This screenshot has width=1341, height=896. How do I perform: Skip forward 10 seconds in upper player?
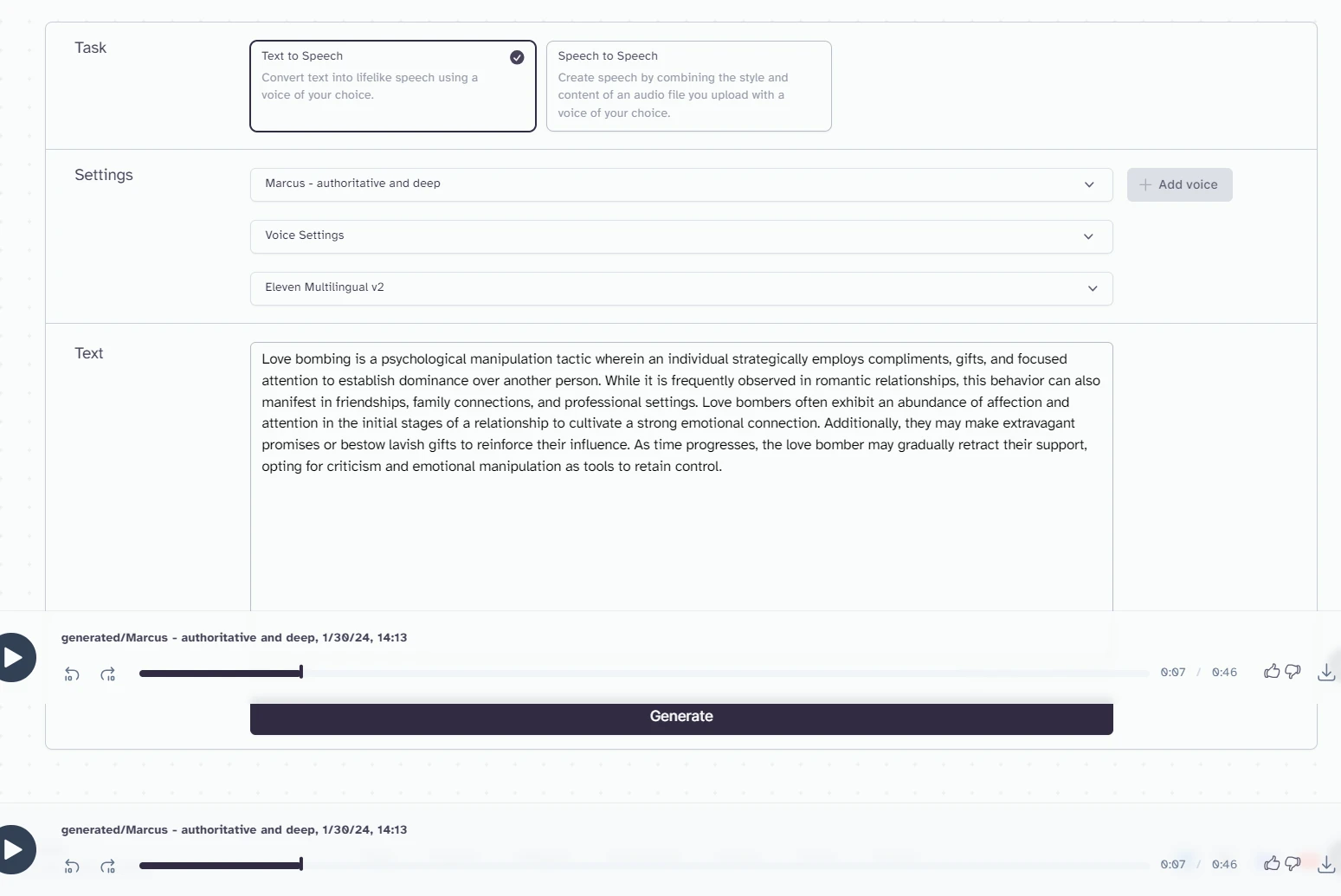pos(108,674)
